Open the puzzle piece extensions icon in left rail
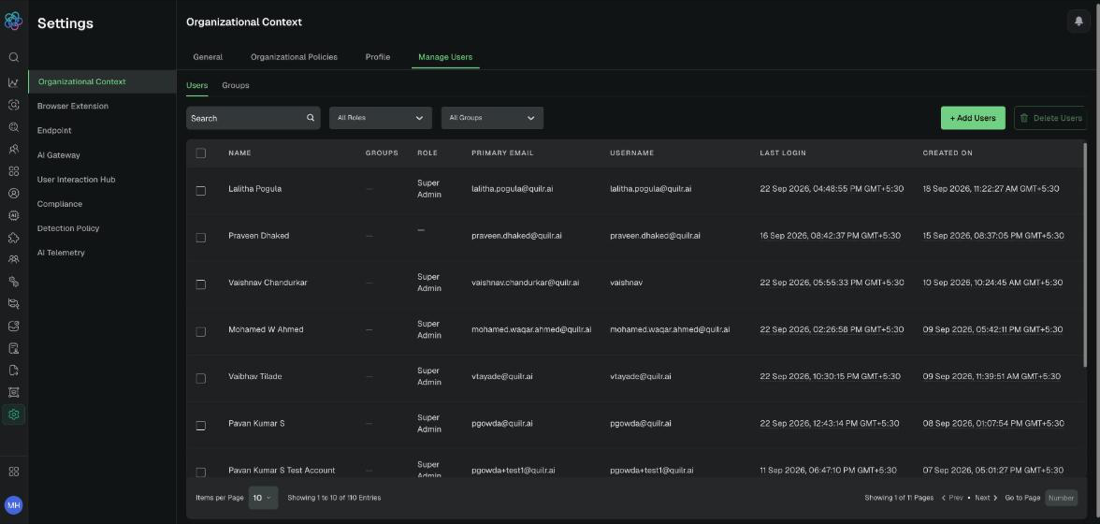Viewport: 1100px width, 524px height. pos(13,238)
